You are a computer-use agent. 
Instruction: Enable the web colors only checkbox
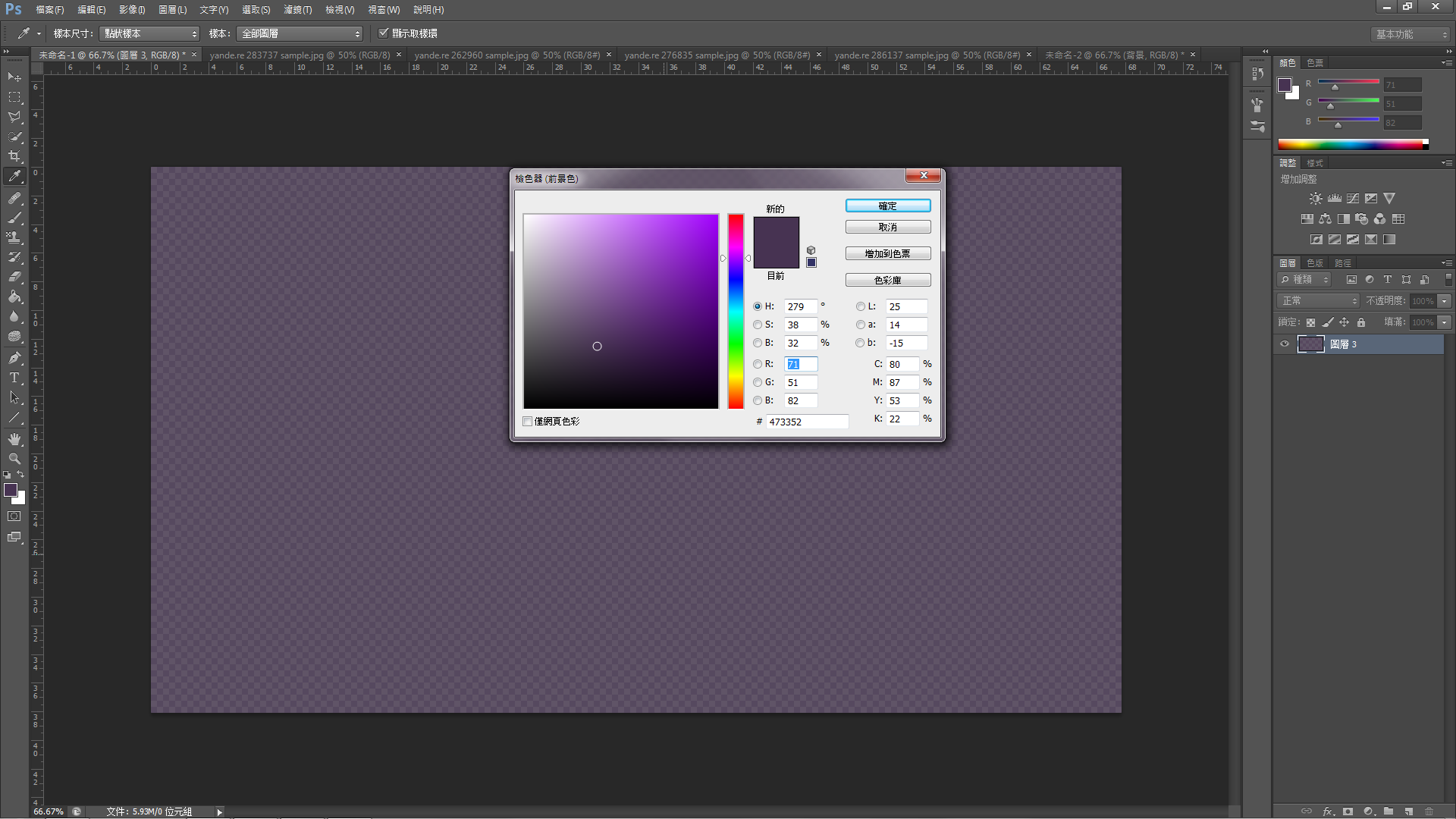pyautogui.click(x=528, y=422)
